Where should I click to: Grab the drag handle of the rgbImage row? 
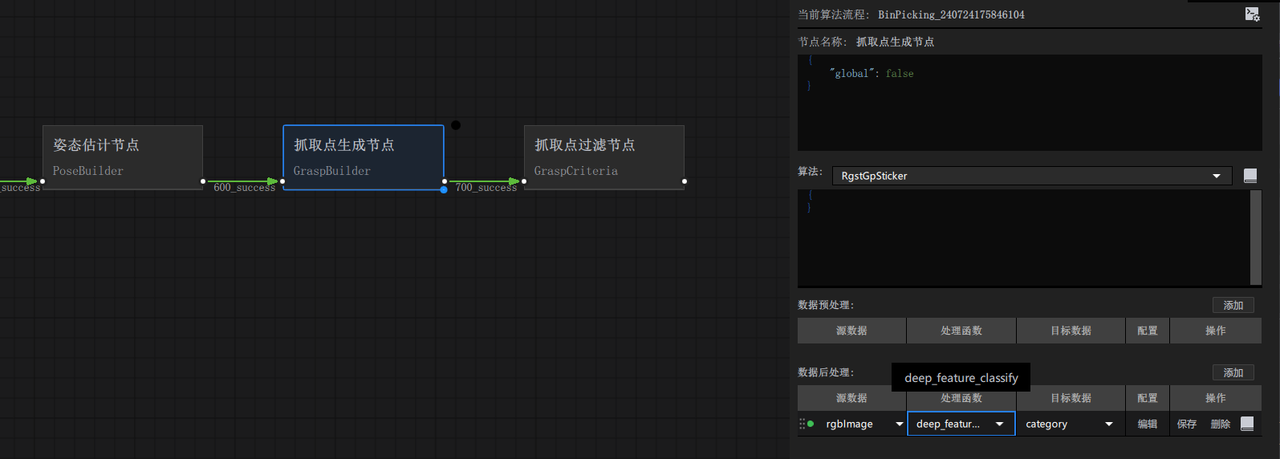[801, 424]
